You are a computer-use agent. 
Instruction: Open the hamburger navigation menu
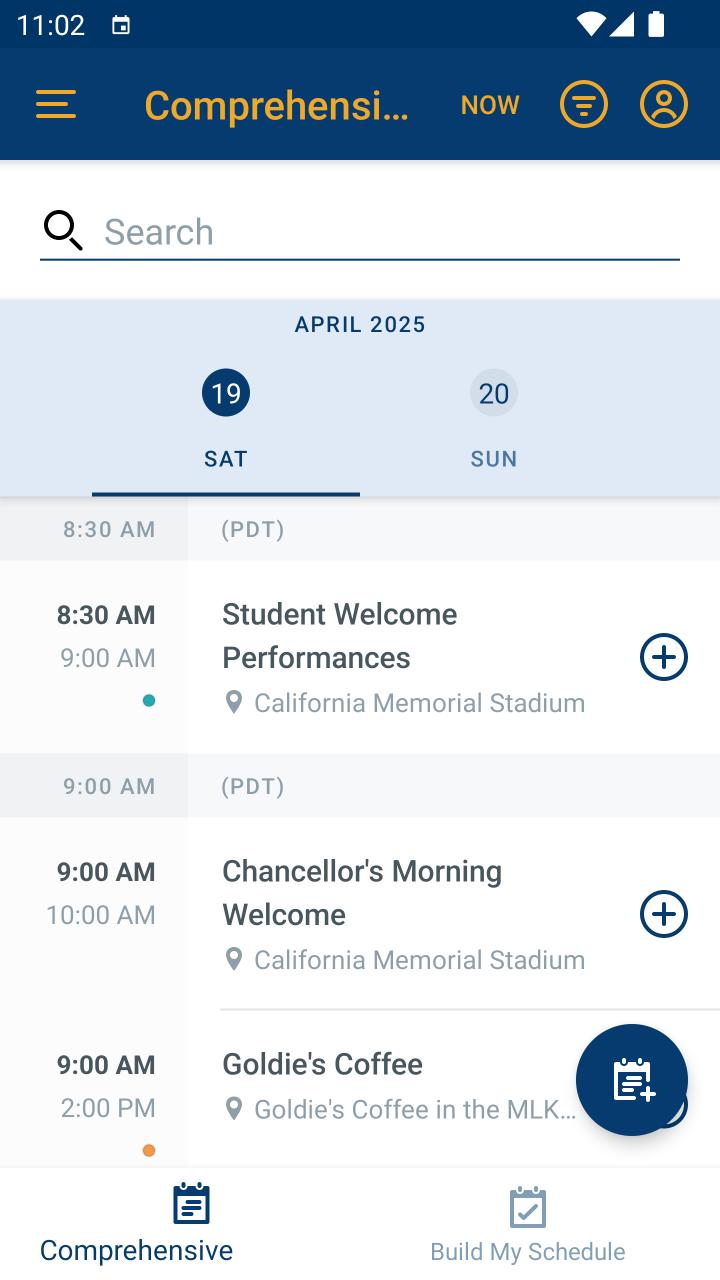point(56,104)
